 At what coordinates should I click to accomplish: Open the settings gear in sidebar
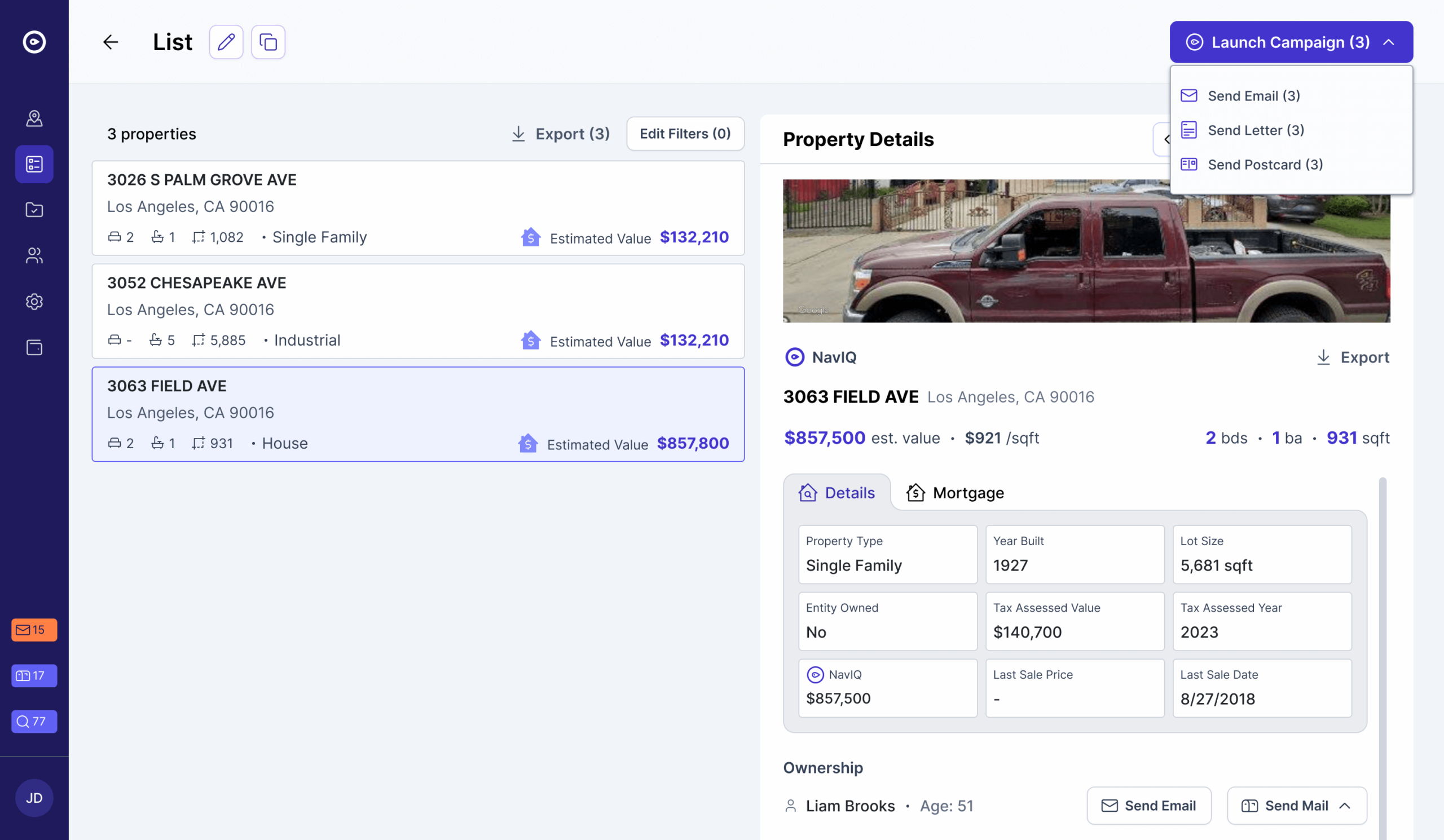click(x=34, y=301)
